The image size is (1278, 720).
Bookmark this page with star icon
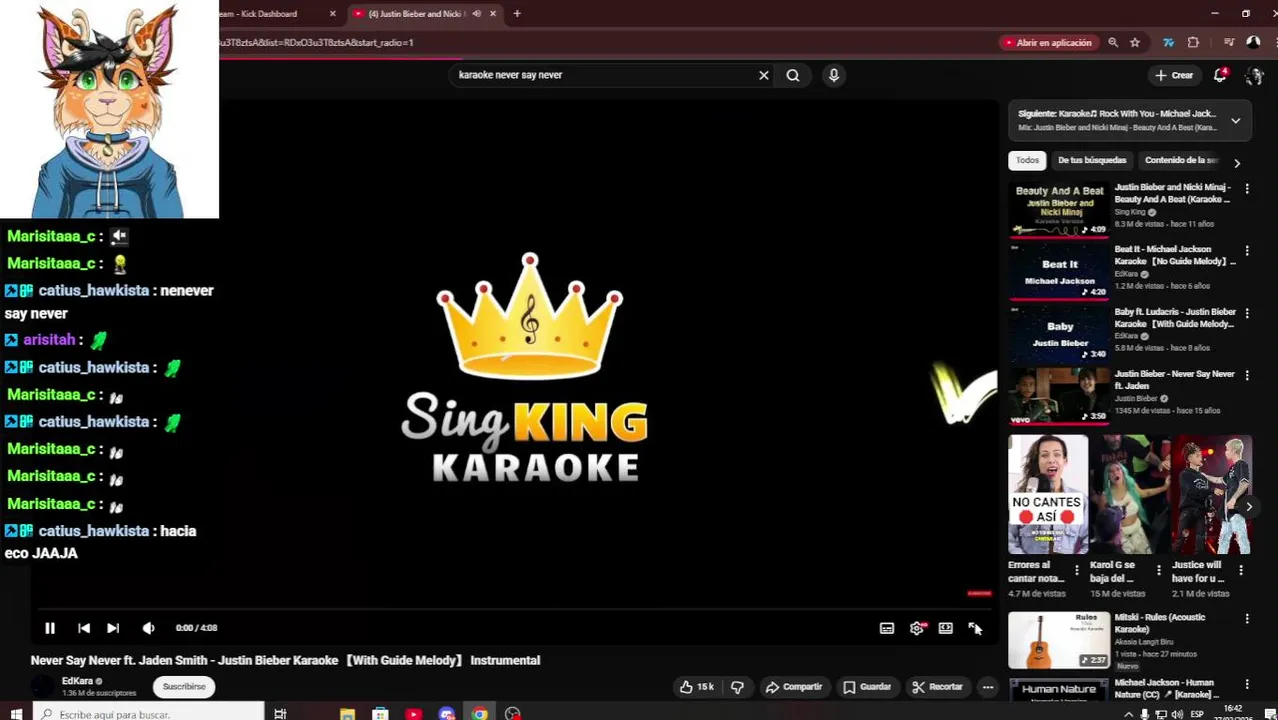1135,43
